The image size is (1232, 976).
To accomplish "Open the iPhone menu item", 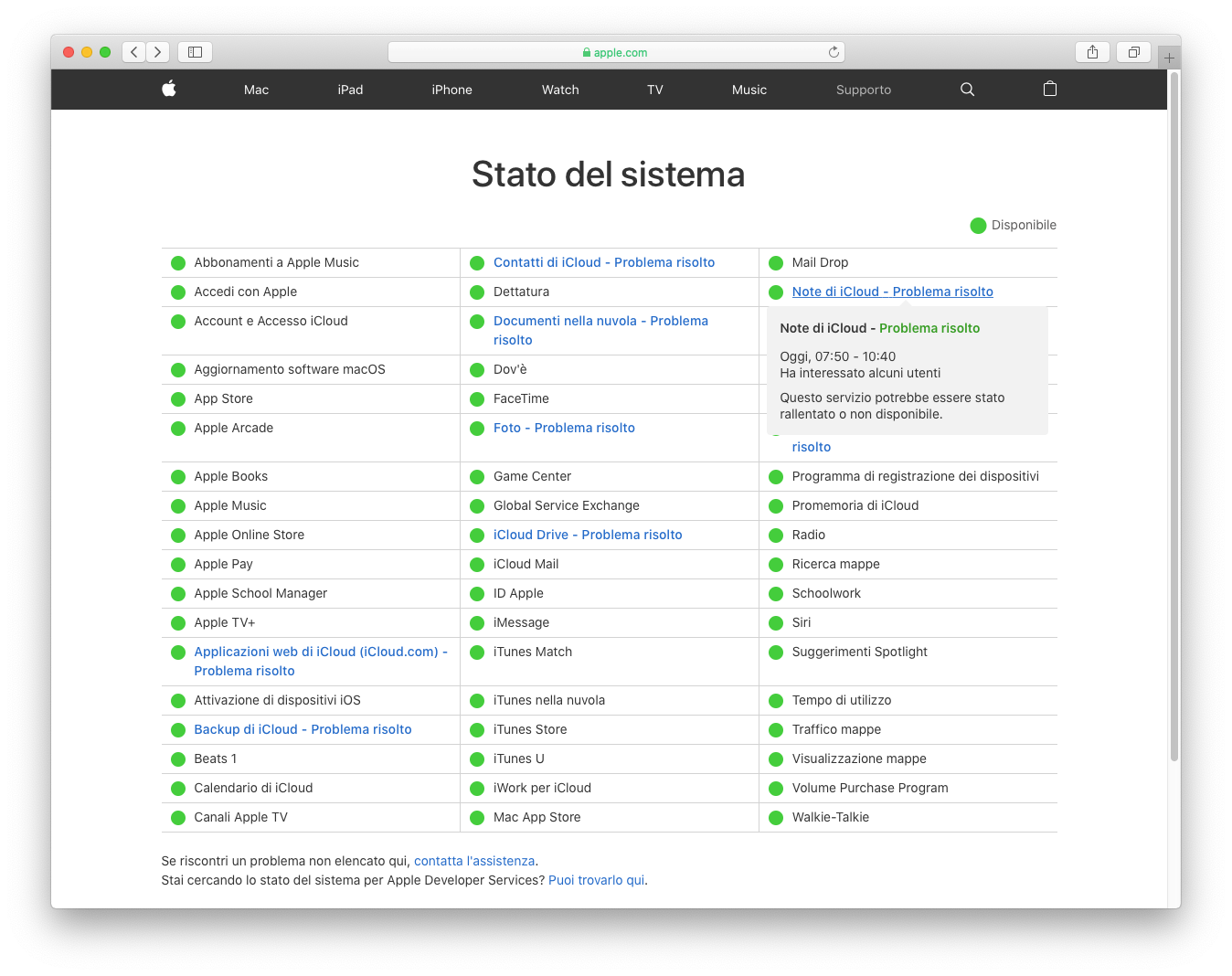I will pyautogui.click(x=451, y=90).
